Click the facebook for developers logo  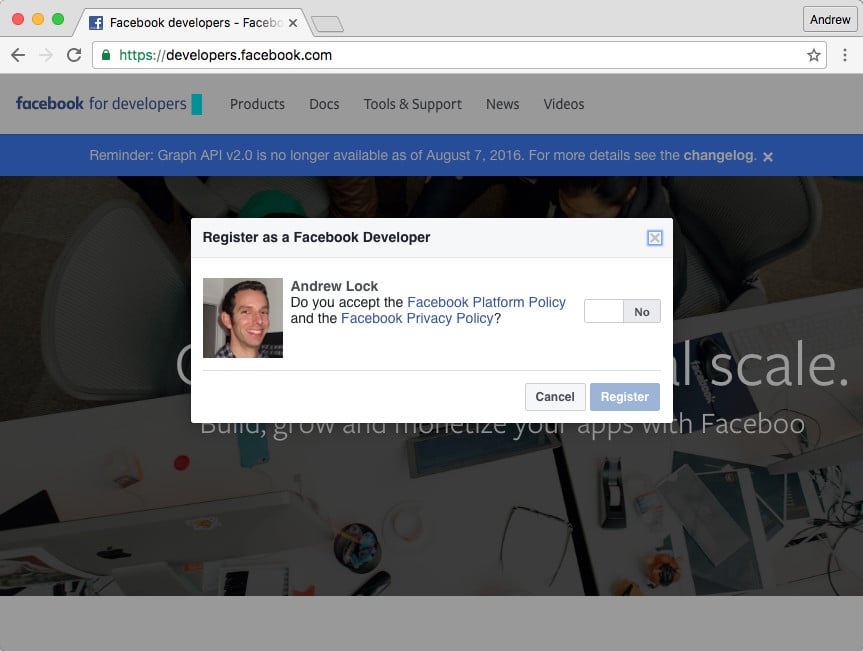pos(109,103)
